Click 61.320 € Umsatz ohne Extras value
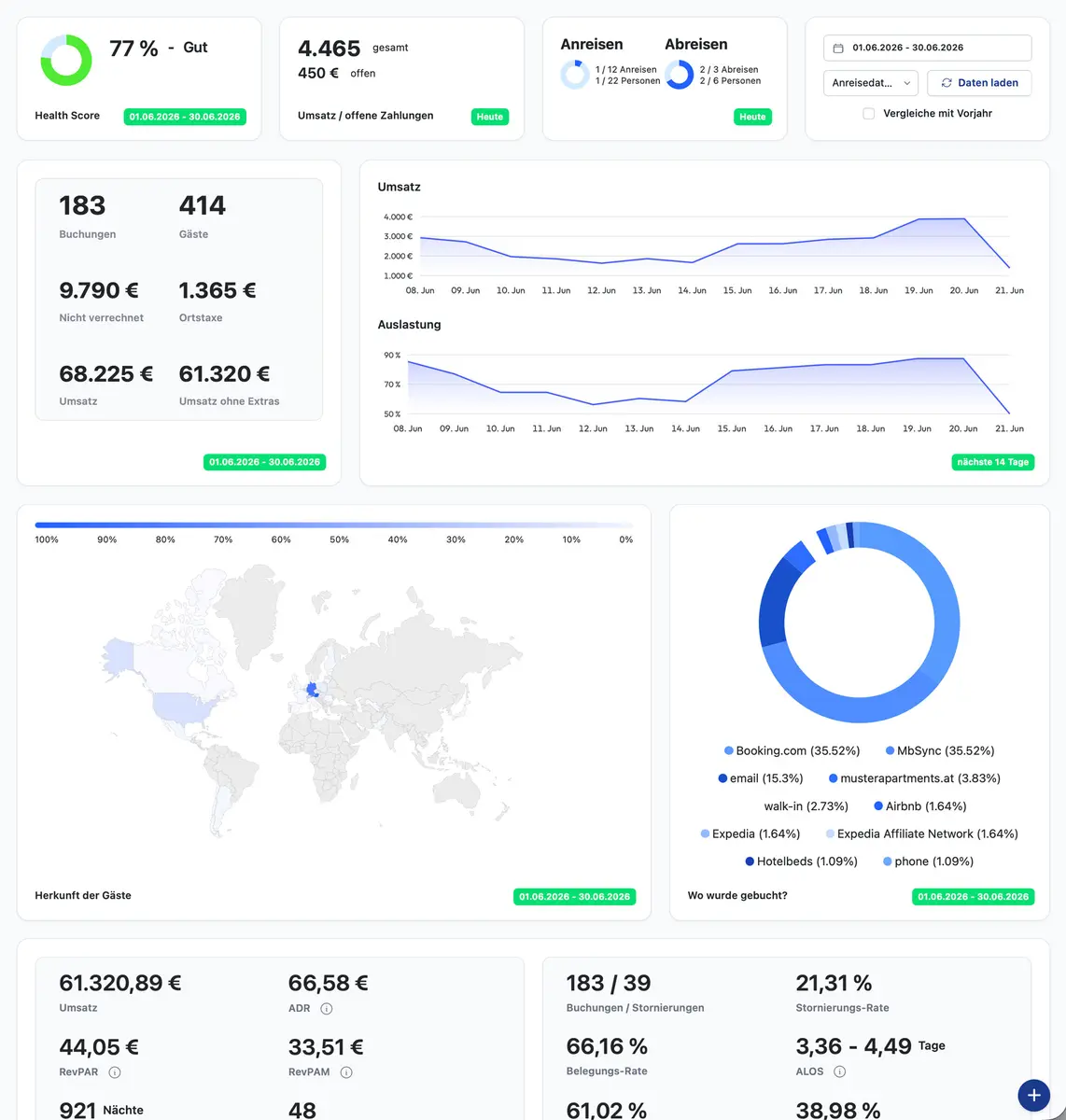The image size is (1066, 1120). click(224, 374)
